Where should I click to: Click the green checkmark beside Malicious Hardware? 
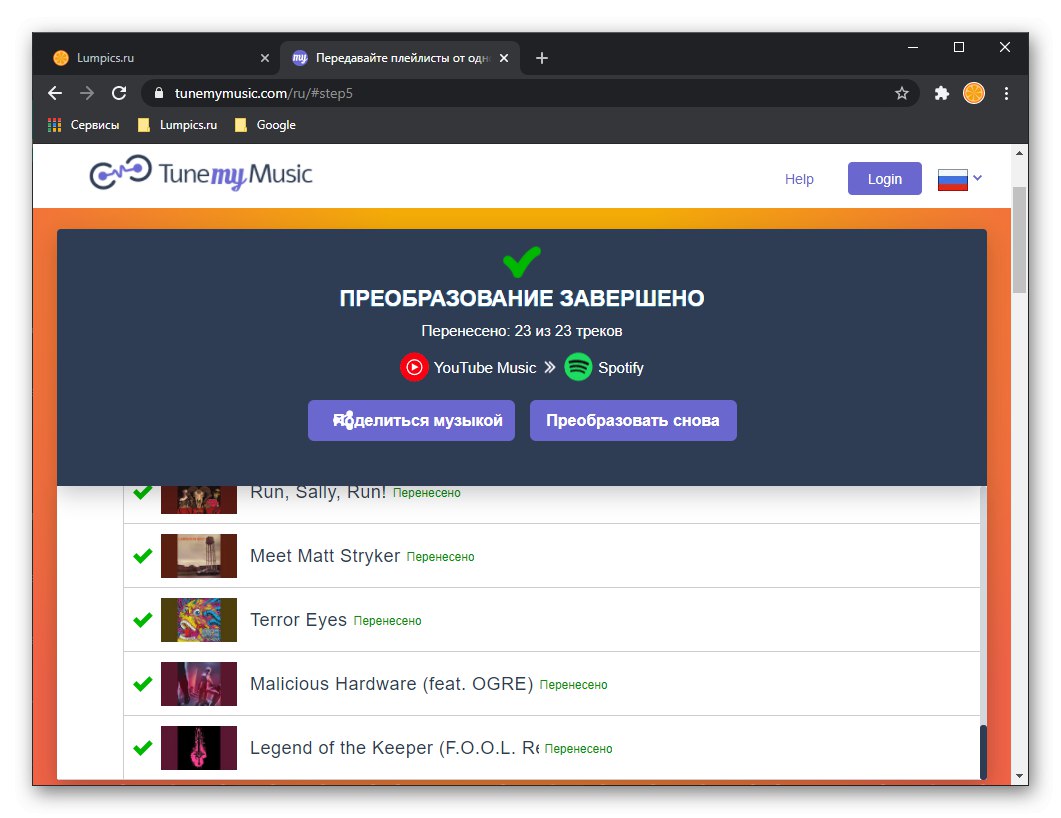[143, 684]
